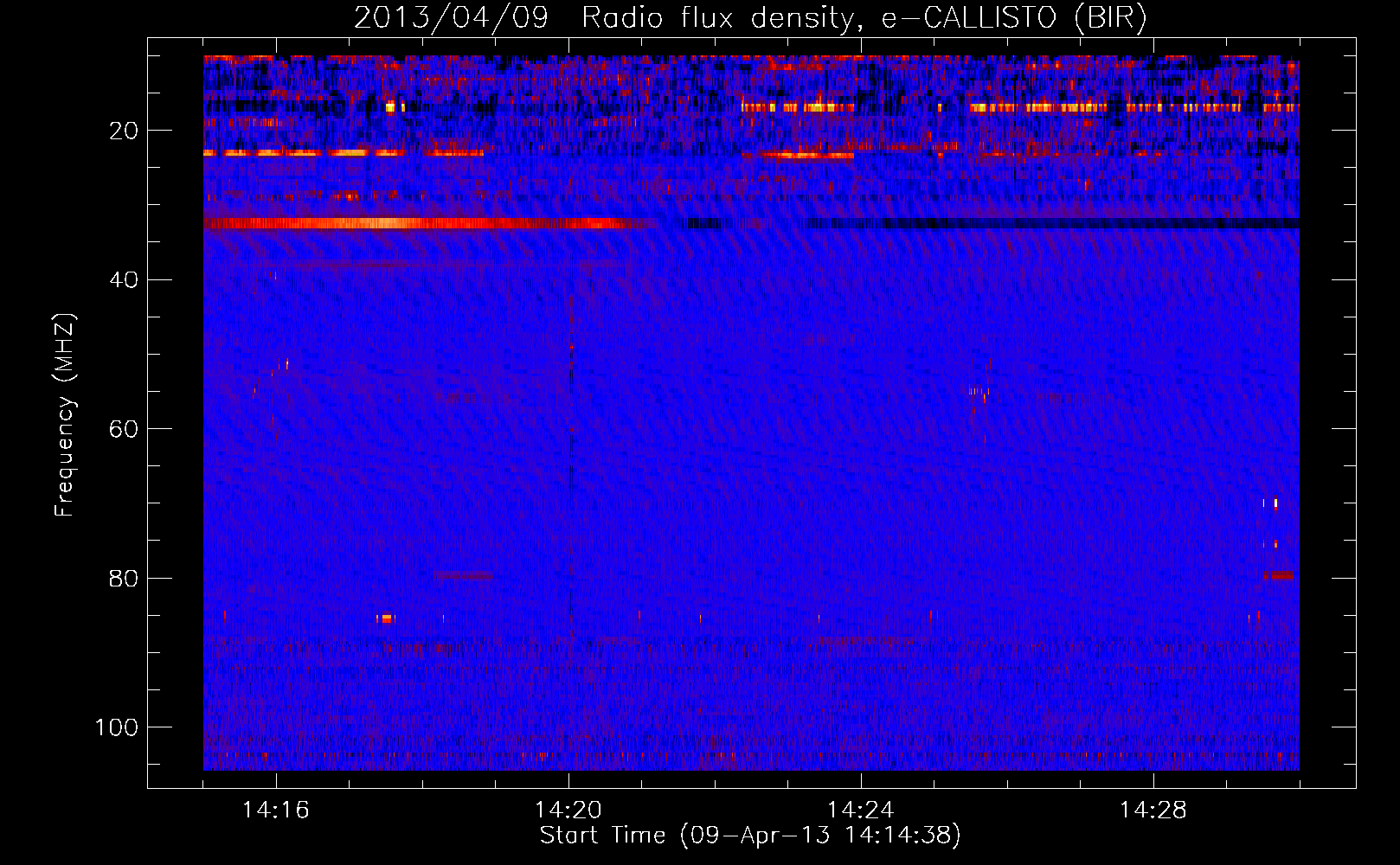This screenshot has height=865, width=1400.
Task: Click the 14:24 time tick label
Action: pos(861,811)
